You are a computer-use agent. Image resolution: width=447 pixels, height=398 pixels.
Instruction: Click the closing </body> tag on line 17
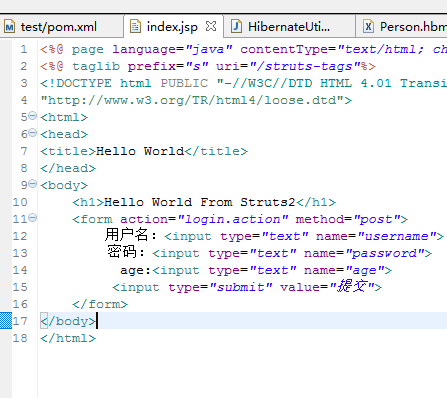pyautogui.click(x=68, y=321)
